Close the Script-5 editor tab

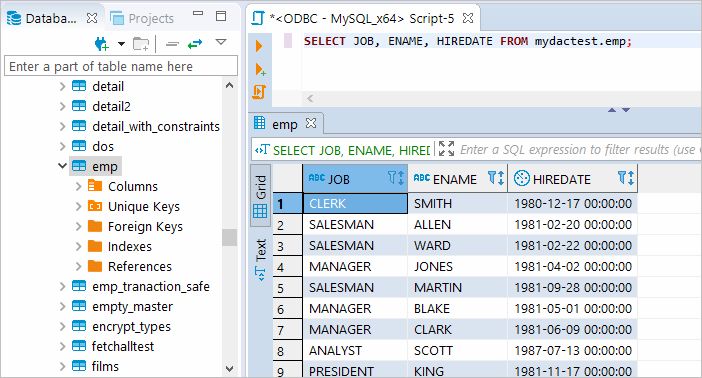pos(468,18)
